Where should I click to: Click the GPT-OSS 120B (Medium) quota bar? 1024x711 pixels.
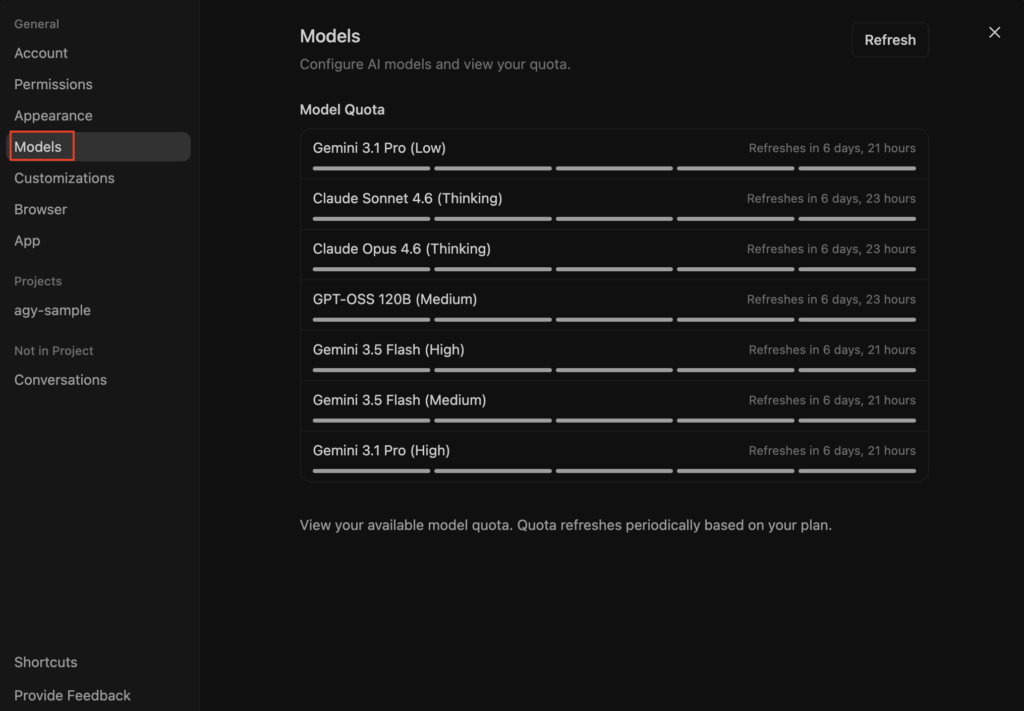614,319
